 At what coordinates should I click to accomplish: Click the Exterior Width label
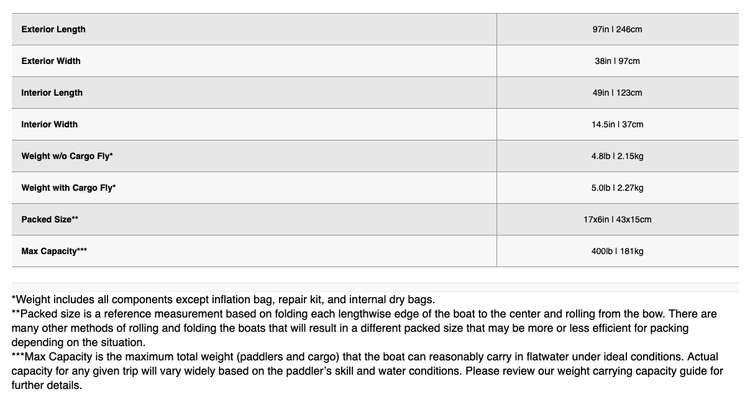tap(51, 61)
